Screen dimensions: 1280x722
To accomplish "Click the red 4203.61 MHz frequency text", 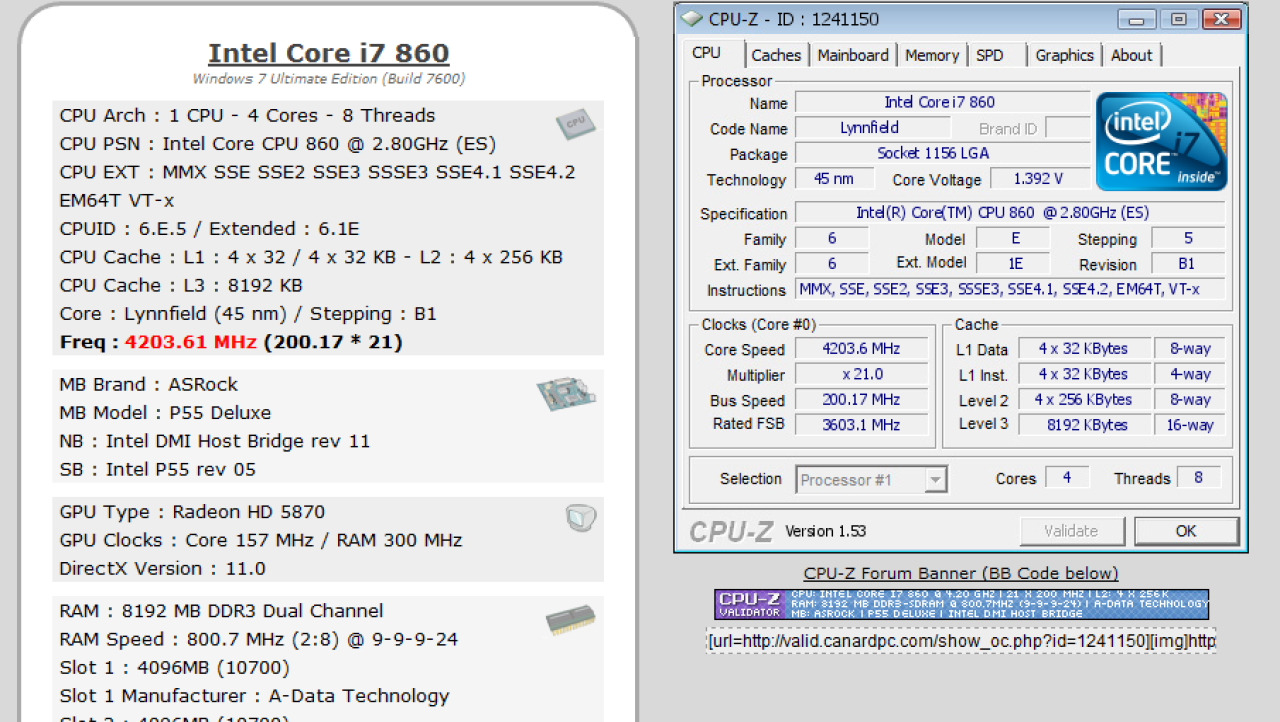I will pyautogui.click(x=191, y=342).
